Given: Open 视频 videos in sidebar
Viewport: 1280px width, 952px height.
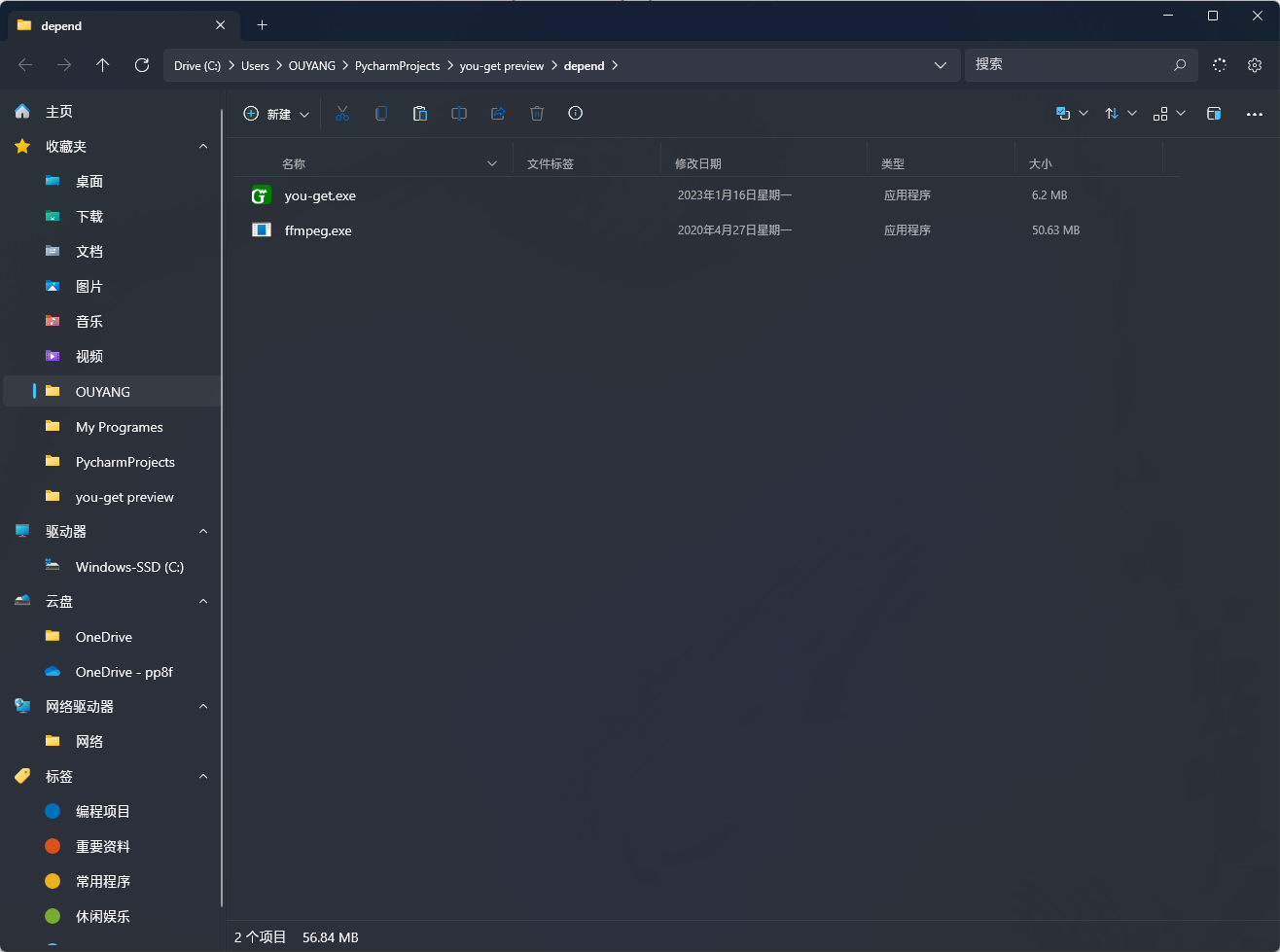Looking at the screenshot, I should [x=113, y=357].
